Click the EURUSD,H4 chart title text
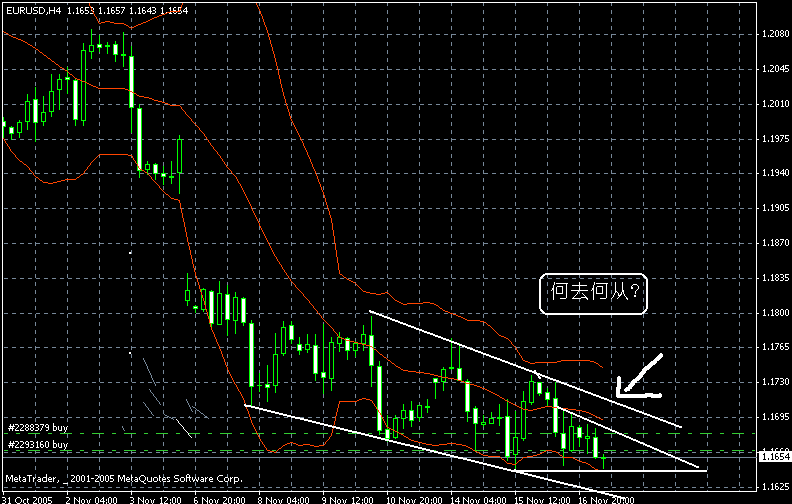Image resolution: width=792 pixels, height=504 pixels. click(33, 10)
